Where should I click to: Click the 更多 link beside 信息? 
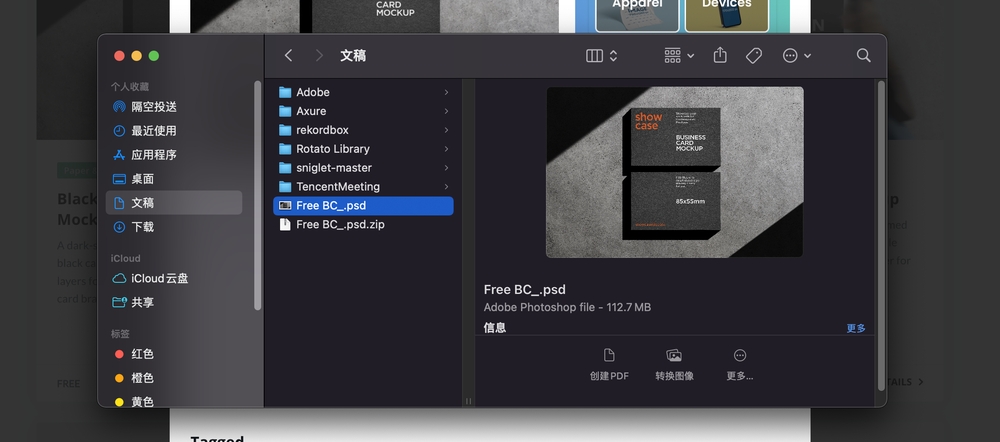tap(856, 328)
